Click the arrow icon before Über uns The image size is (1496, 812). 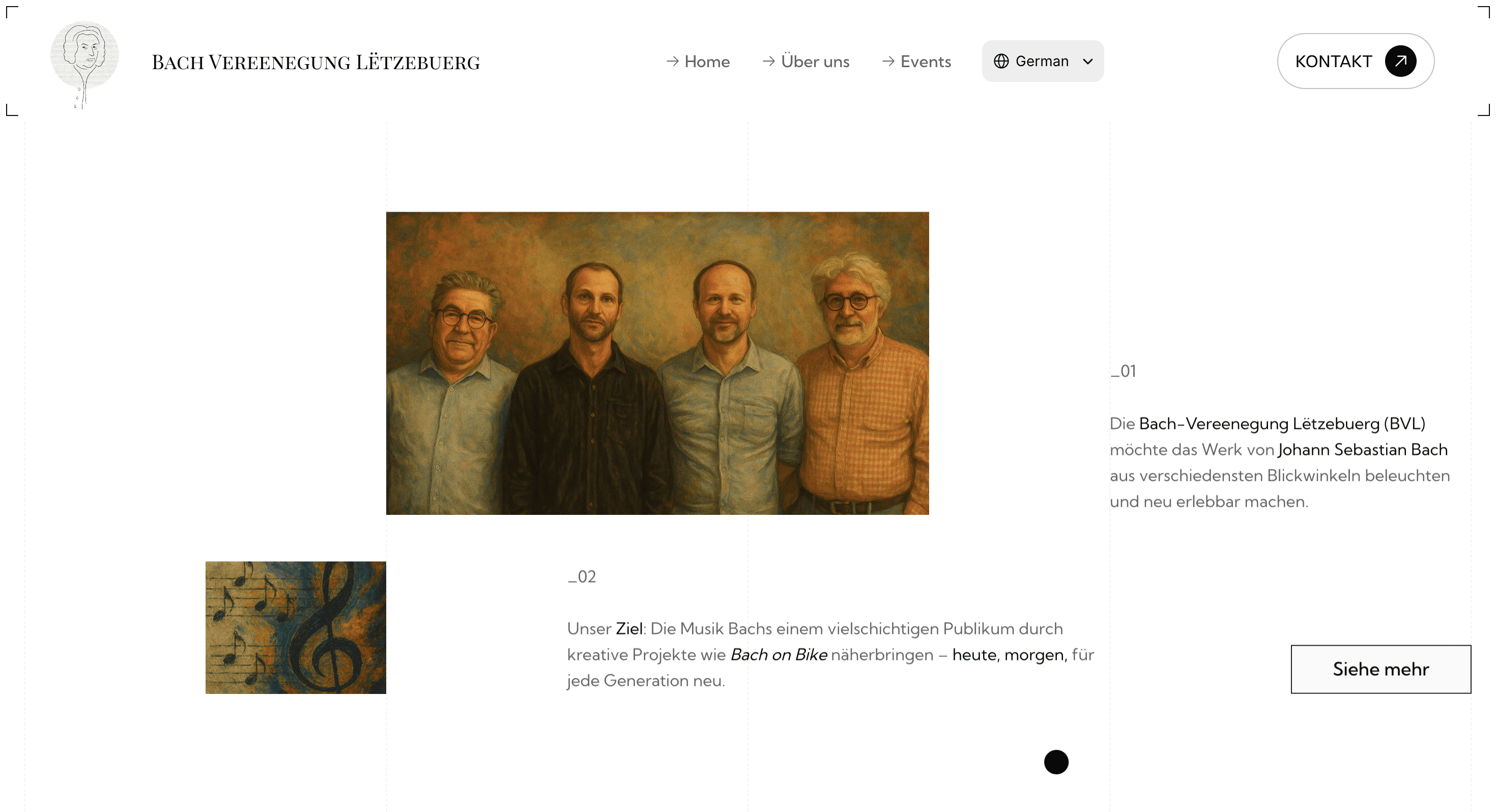click(x=769, y=61)
